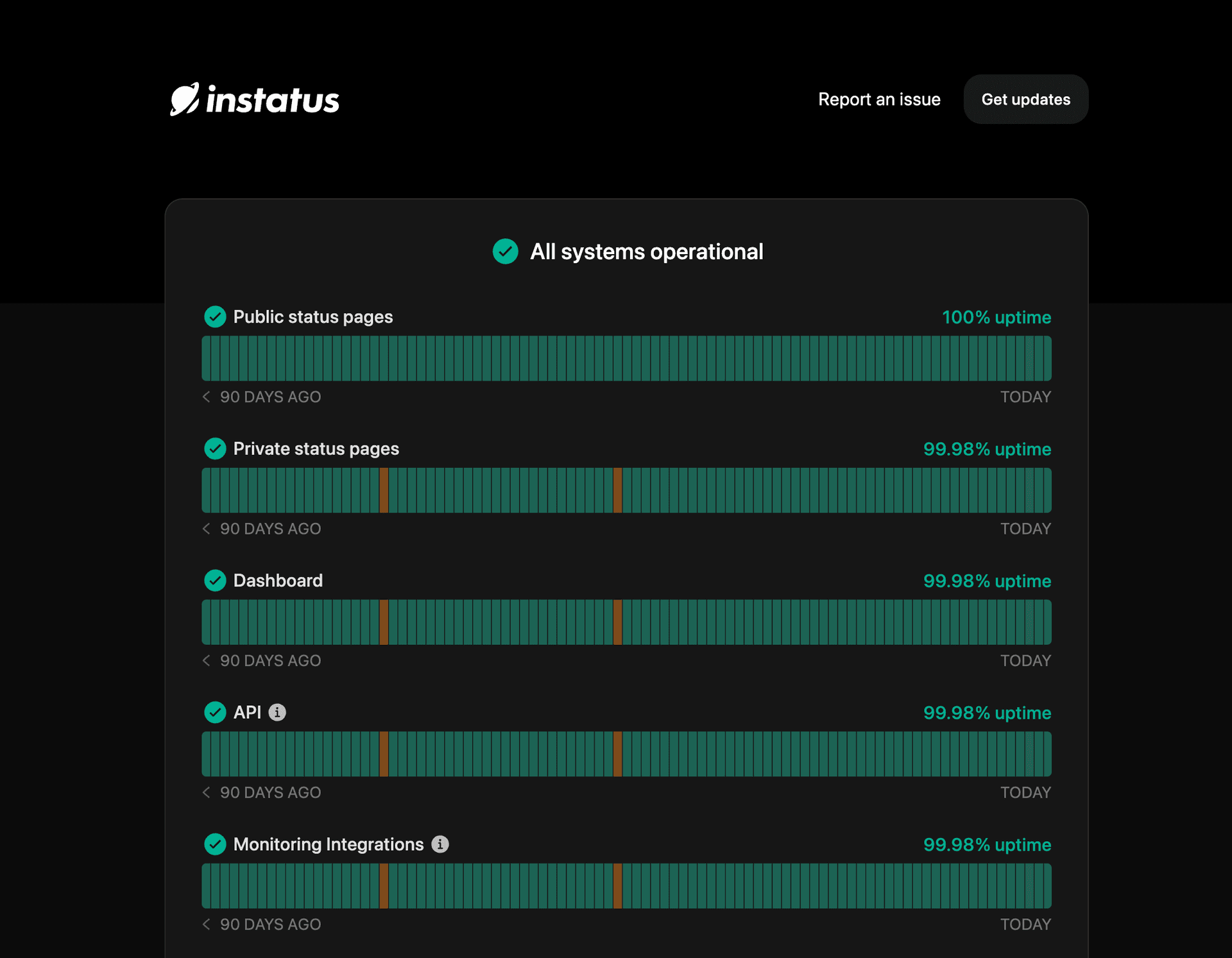
Task: Toggle the API component status indicator
Action: [215, 712]
